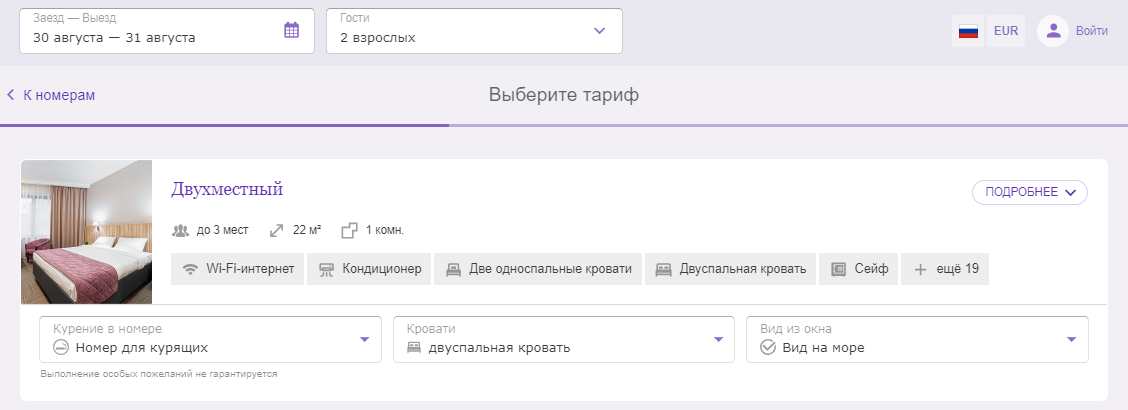Change currency with EUR button
The width and height of the screenshot is (1128, 410).
[x=1006, y=31]
